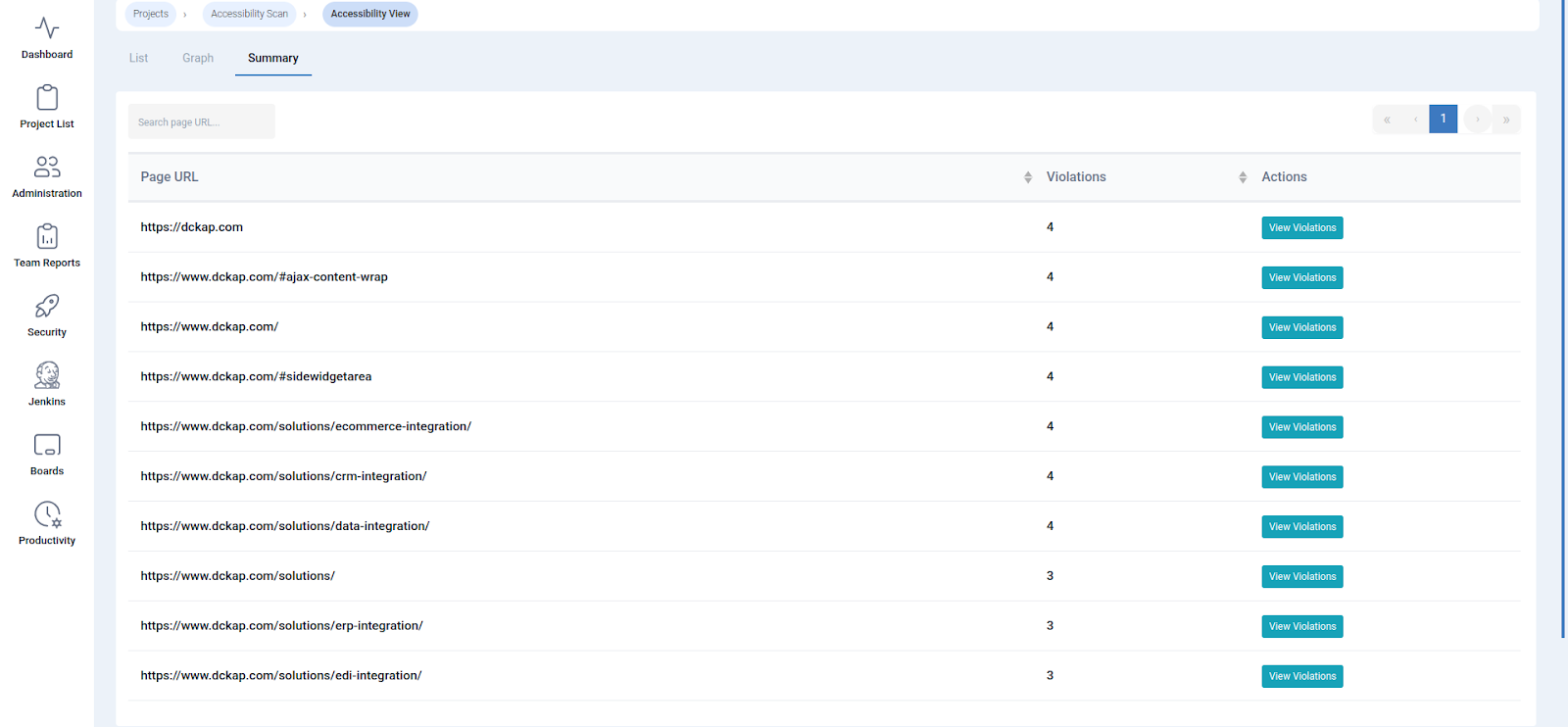The height and width of the screenshot is (727, 1568).
Task: Switch to the Graph tab
Action: click(x=198, y=59)
